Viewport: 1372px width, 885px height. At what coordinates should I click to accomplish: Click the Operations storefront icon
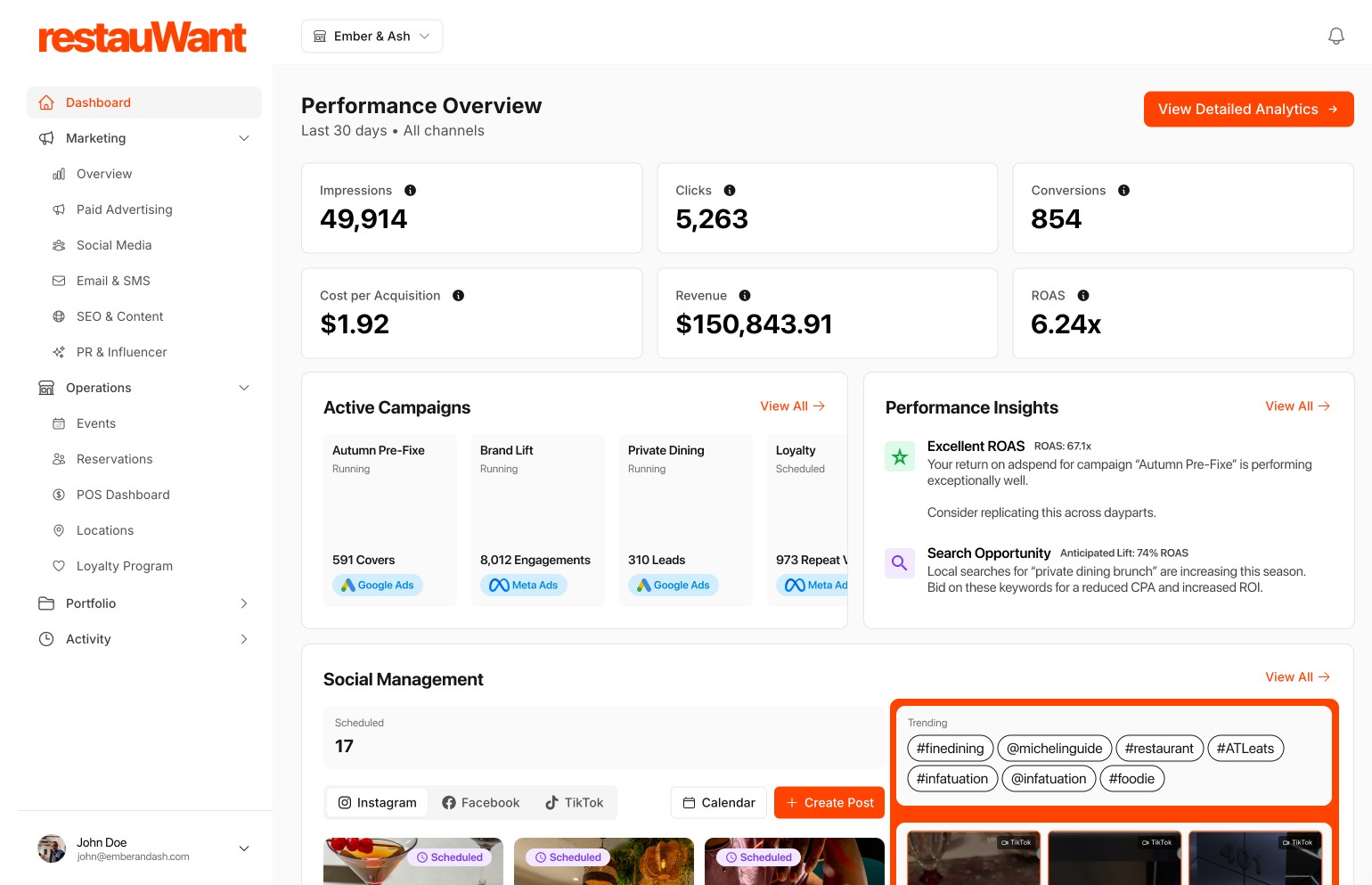(x=46, y=388)
